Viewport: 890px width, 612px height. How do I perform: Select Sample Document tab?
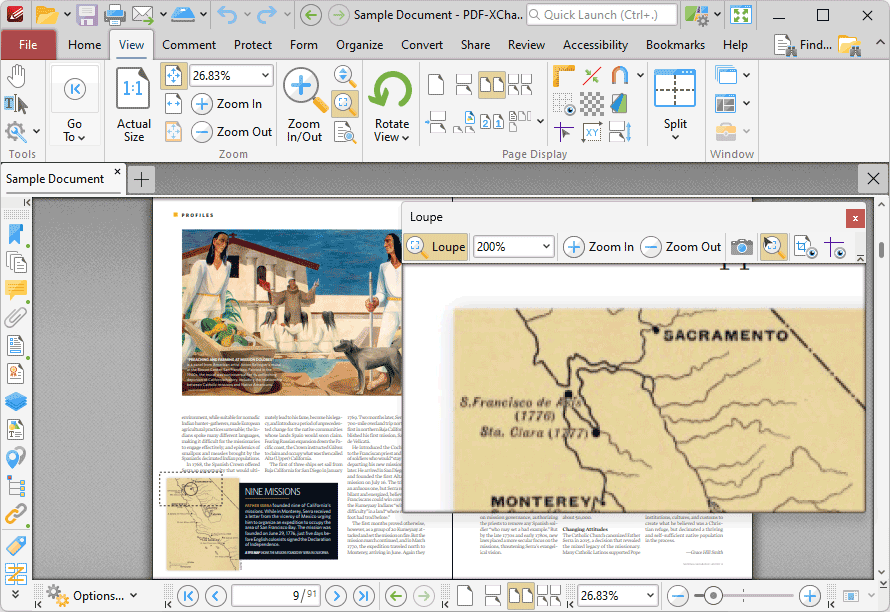(x=55, y=179)
